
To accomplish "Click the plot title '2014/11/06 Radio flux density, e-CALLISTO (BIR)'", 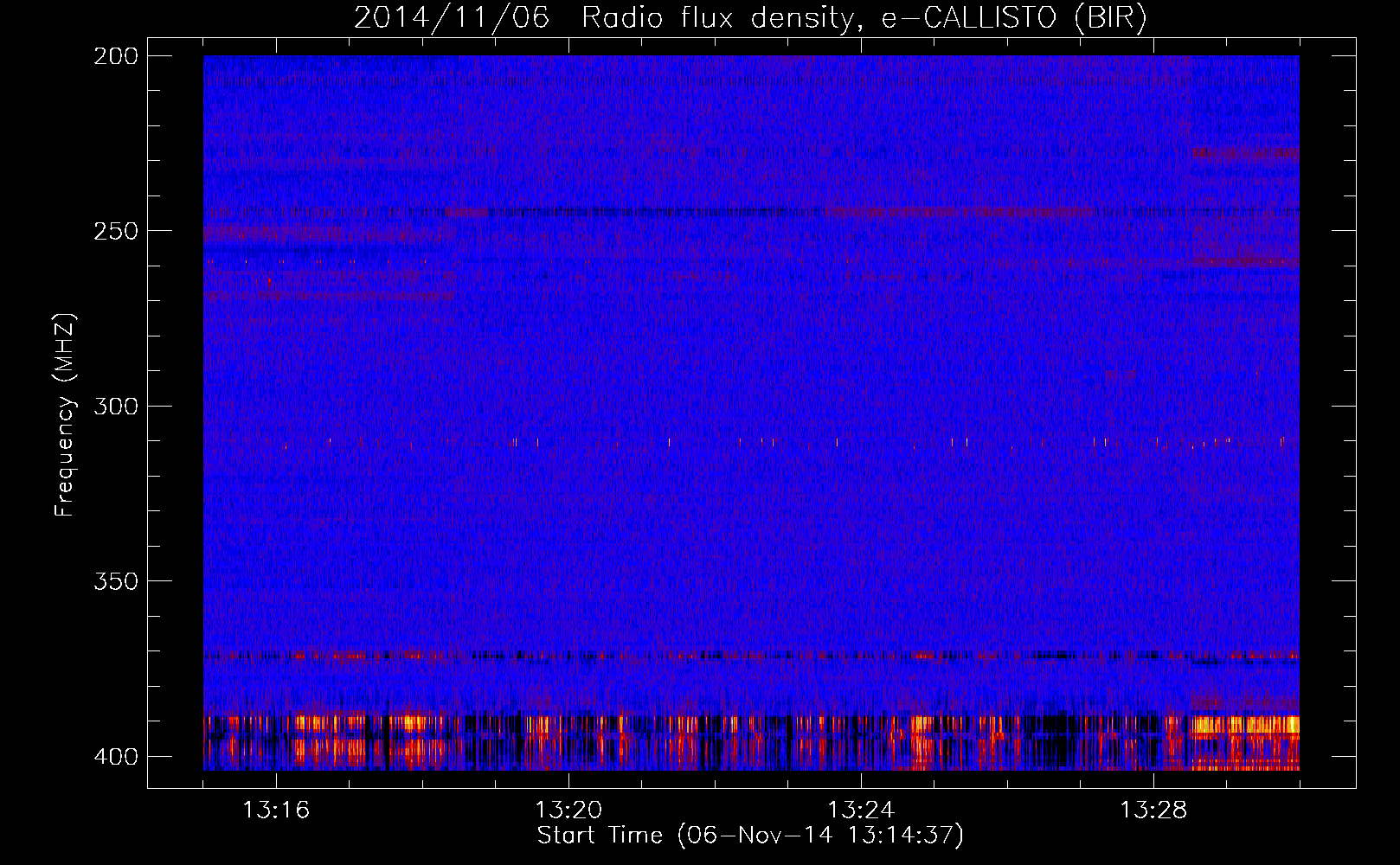I will (750, 18).
